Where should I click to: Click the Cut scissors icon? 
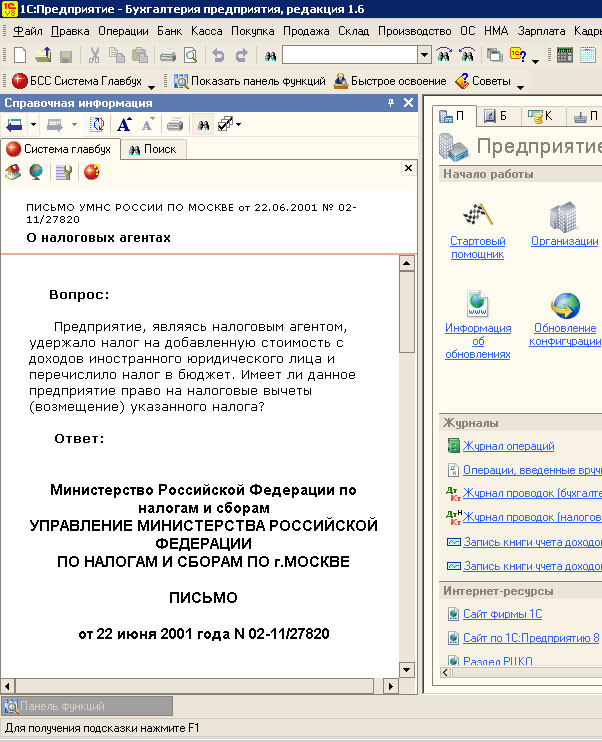(94, 55)
